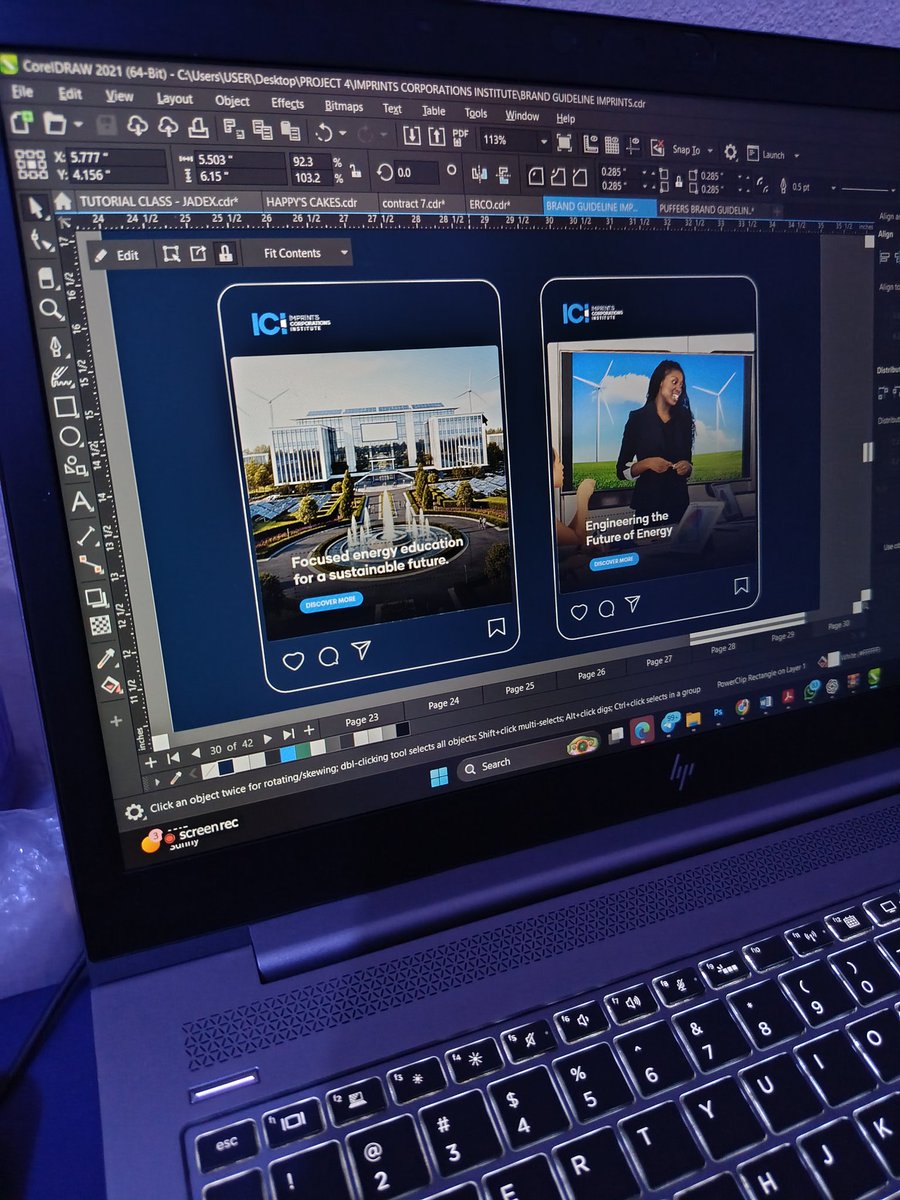Click the Undo arrow icon

(x=323, y=131)
